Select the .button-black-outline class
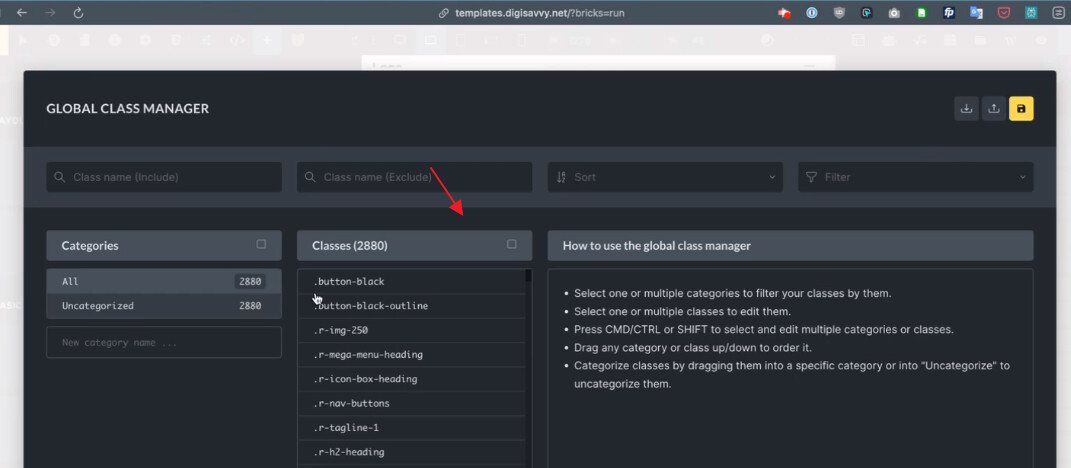1071x468 pixels. (412, 306)
